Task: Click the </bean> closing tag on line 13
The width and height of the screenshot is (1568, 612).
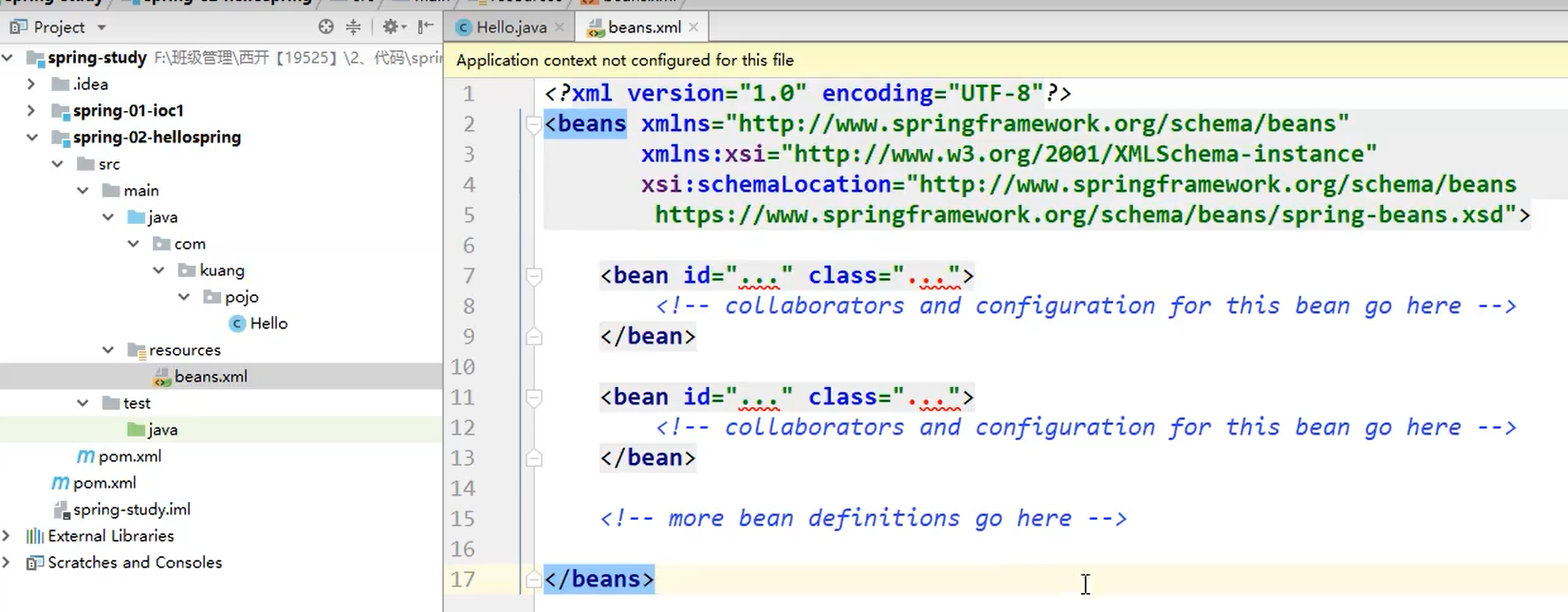Action: tap(648, 458)
